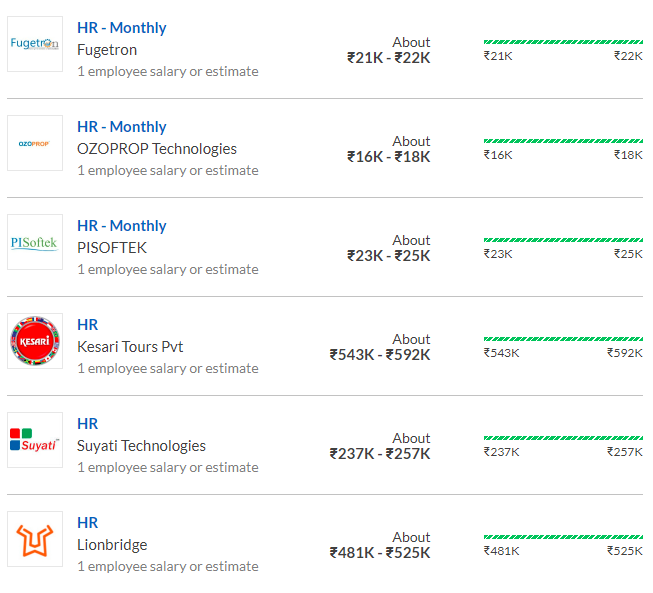Click the ₹237K - ₹257K salary amount
Screen dimensions: 653x593
pos(380,454)
